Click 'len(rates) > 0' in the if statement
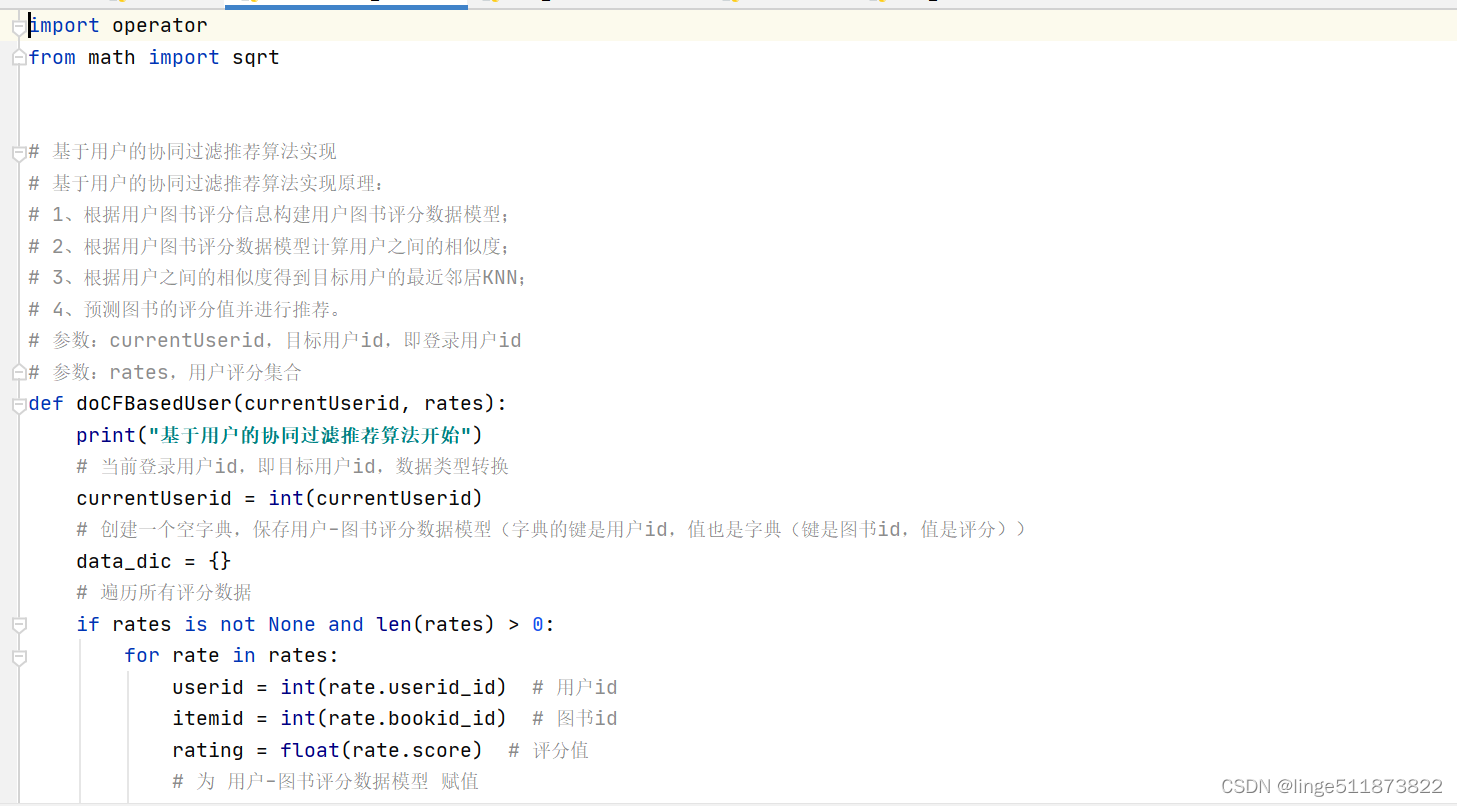Screen dimensions: 1457x806 pos(460,624)
